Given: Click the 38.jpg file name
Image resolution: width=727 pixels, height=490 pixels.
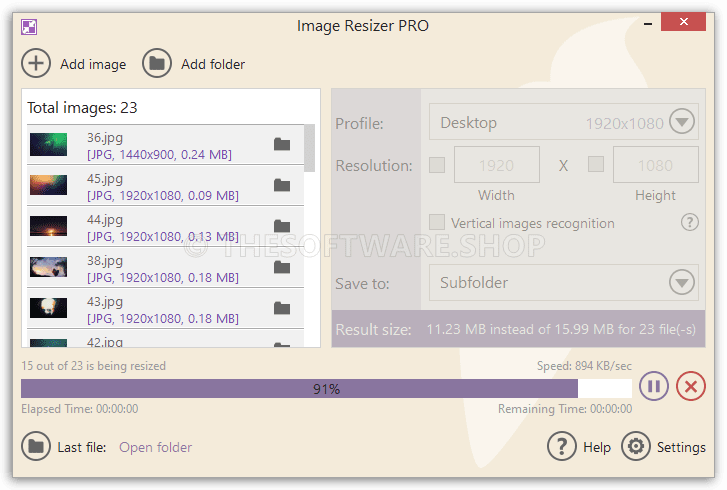Looking at the screenshot, I should click(105, 261).
